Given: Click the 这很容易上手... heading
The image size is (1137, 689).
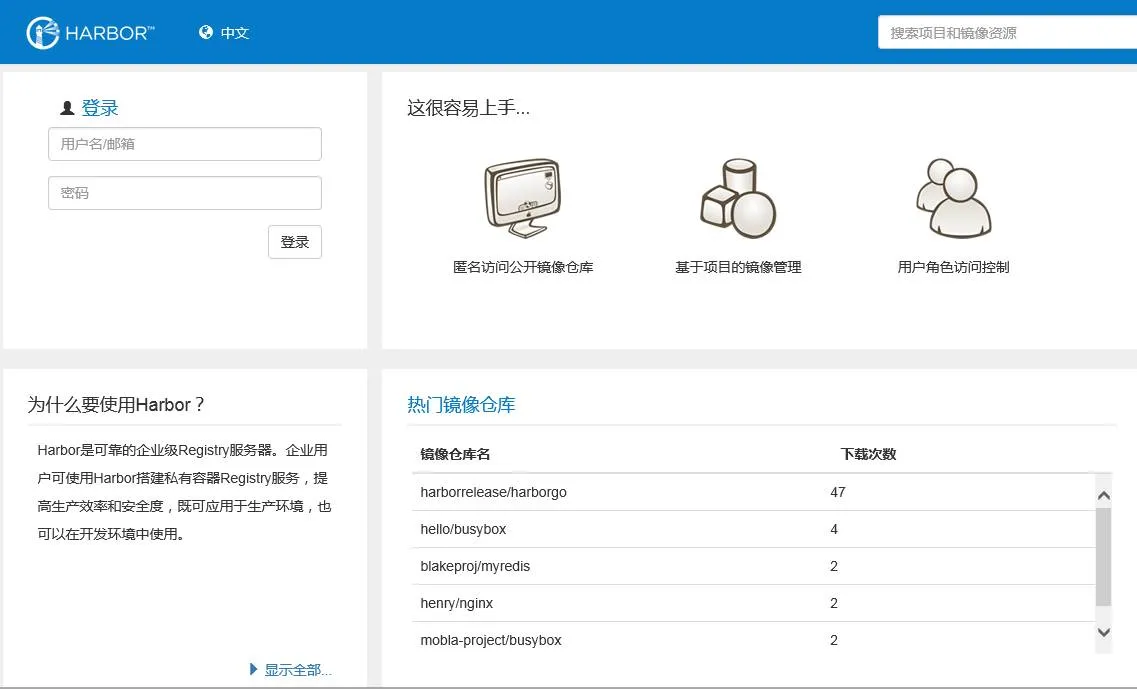Looking at the screenshot, I should 468,108.
